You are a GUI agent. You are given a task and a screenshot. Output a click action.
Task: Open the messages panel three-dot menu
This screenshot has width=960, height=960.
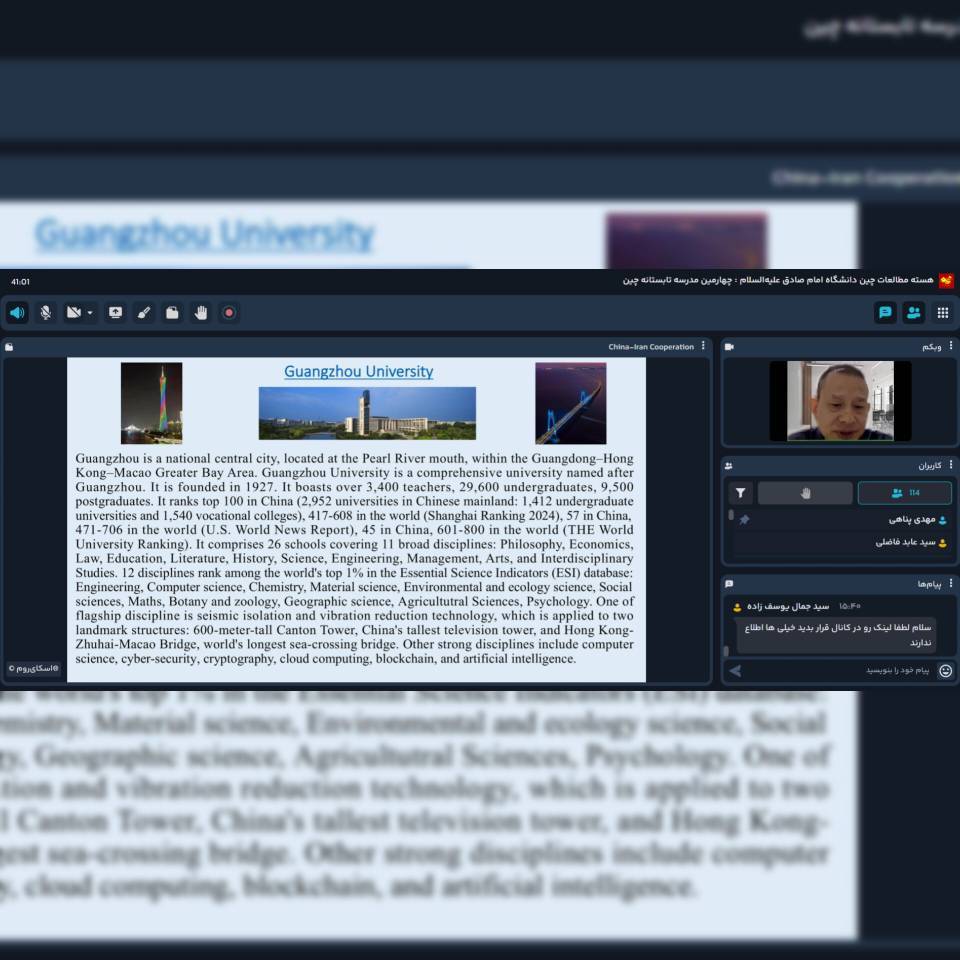click(951, 583)
